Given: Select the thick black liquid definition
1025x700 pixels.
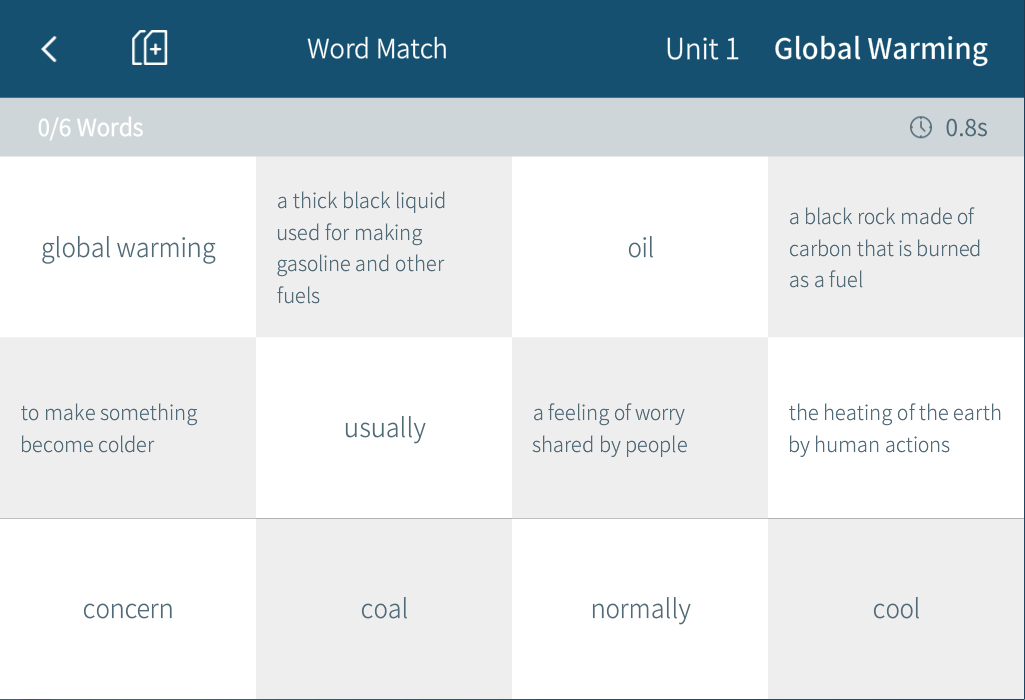Looking at the screenshot, I should [x=384, y=248].
